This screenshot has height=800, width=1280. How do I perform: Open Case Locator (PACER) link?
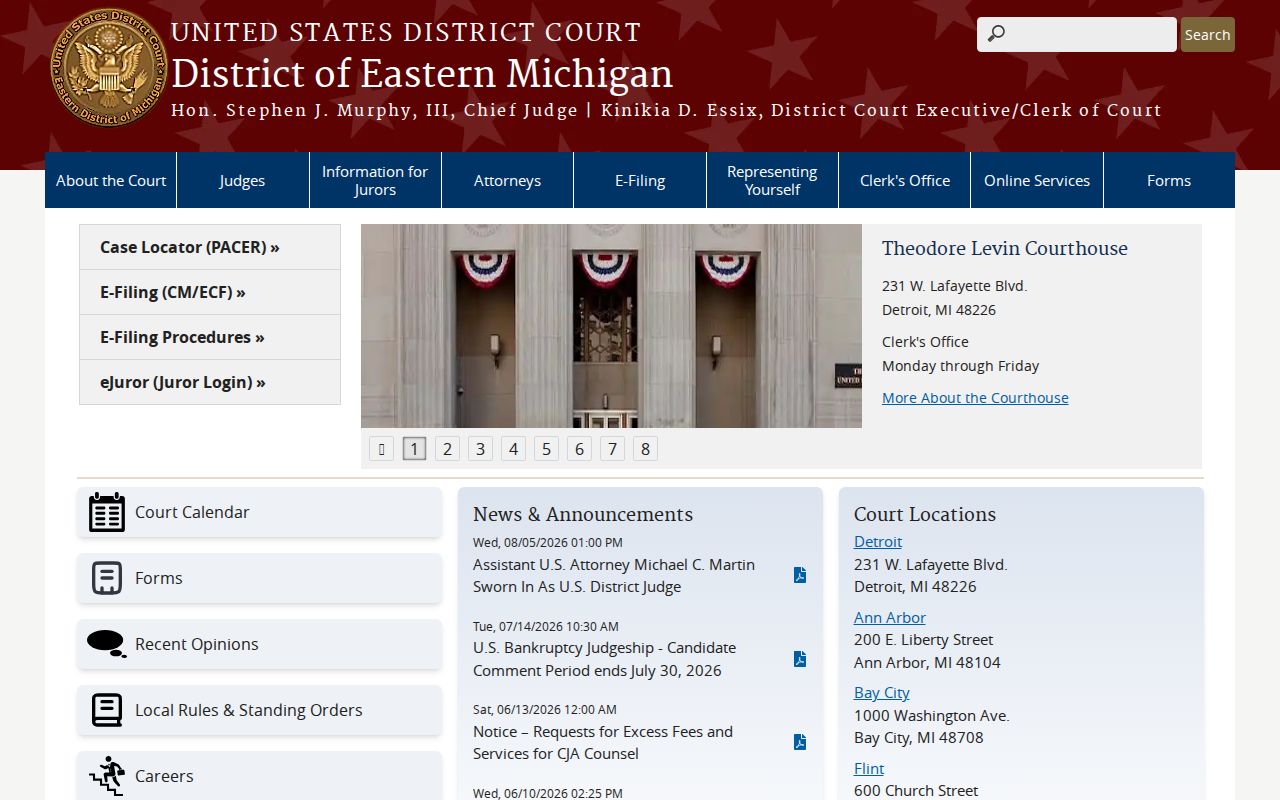tap(210, 247)
